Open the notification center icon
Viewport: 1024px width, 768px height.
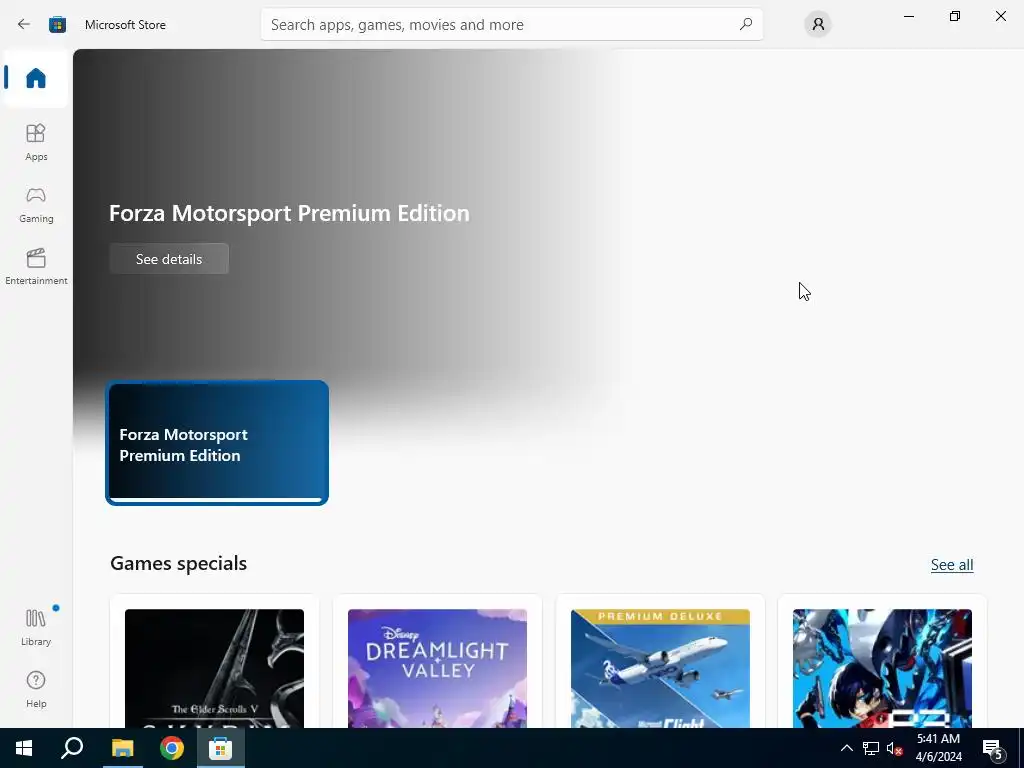993,749
